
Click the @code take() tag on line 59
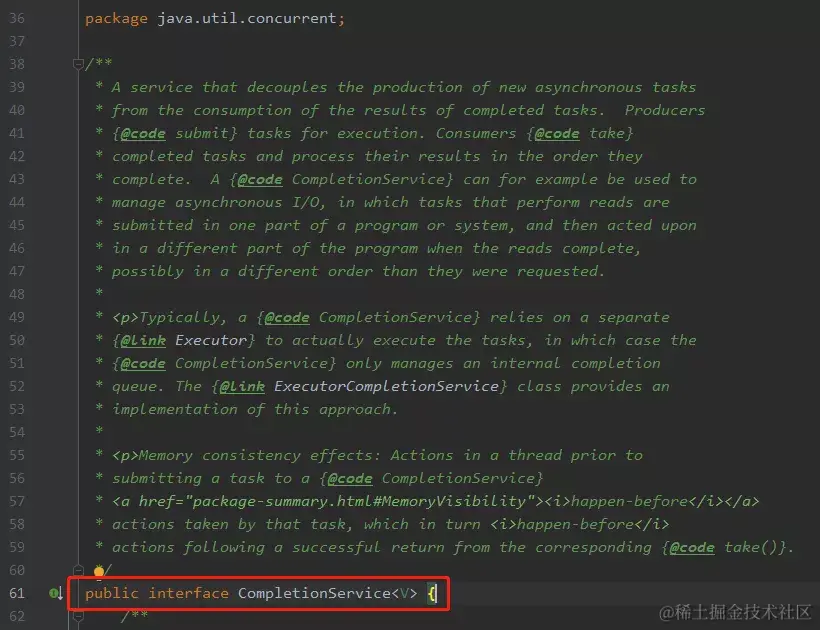coord(692,548)
